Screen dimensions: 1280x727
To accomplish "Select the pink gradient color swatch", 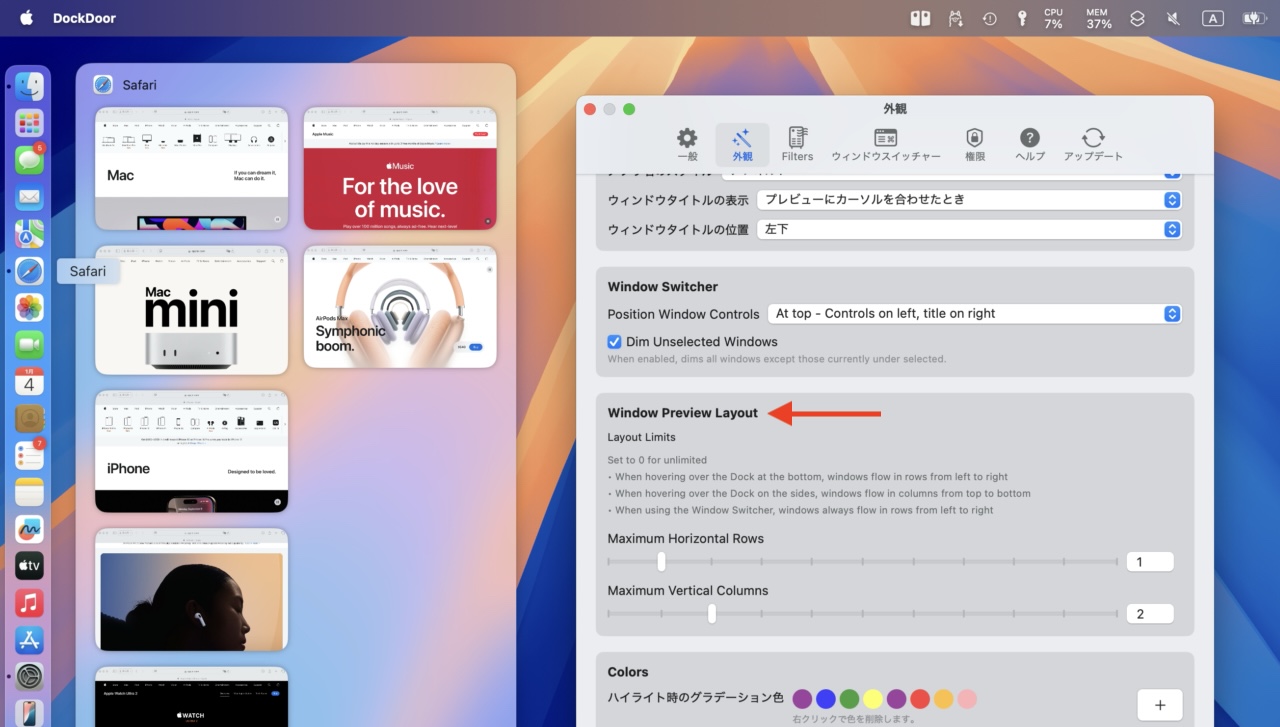I will [967, 699].
